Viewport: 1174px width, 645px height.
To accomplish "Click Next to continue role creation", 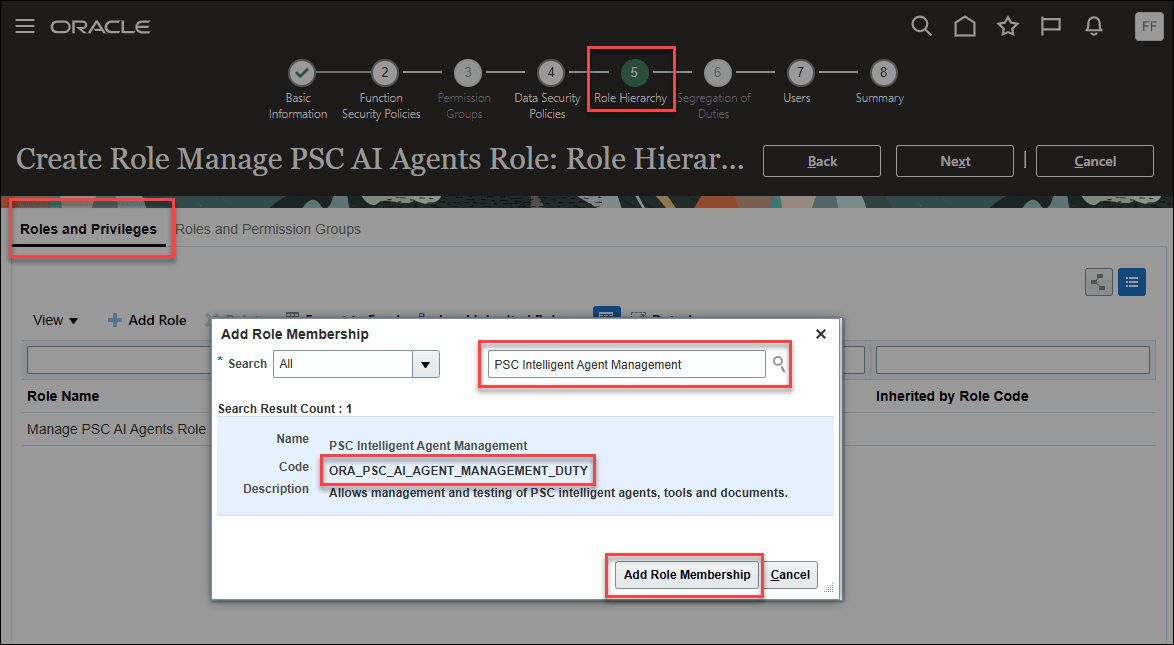I will pyautogui.click(x=954, y=161).
